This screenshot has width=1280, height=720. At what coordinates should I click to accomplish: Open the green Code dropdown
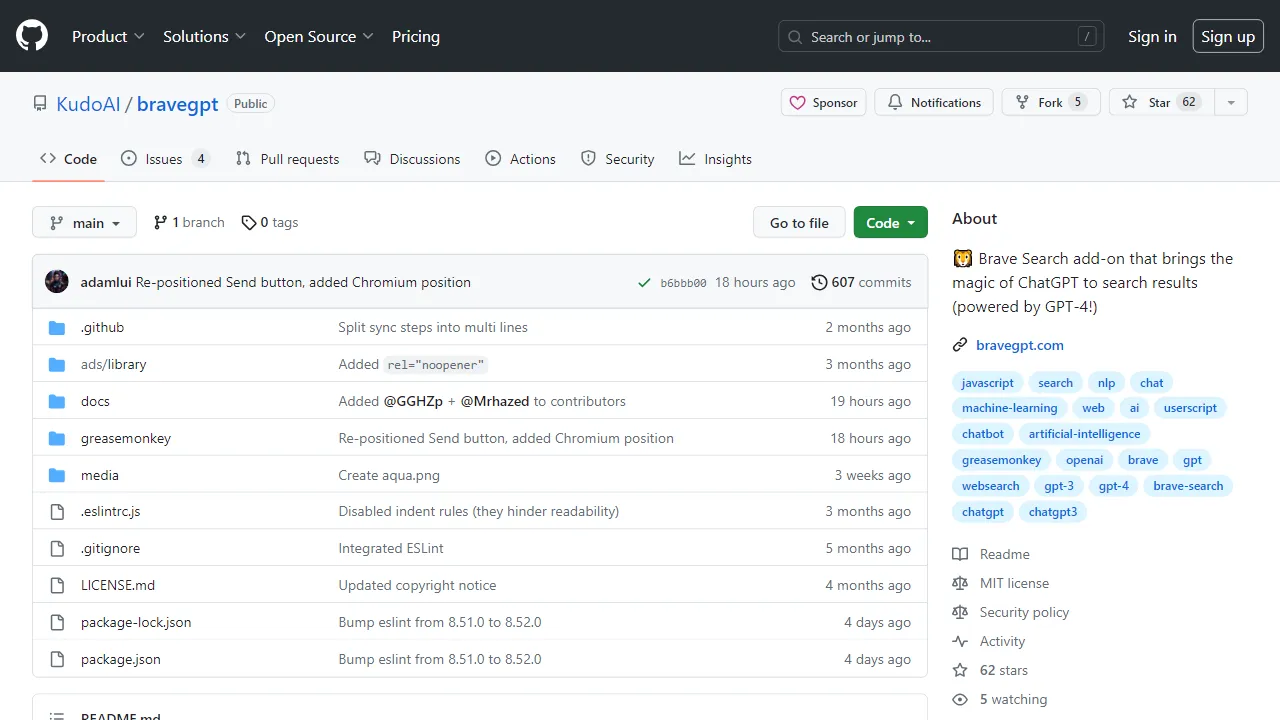tap(890, 222)
